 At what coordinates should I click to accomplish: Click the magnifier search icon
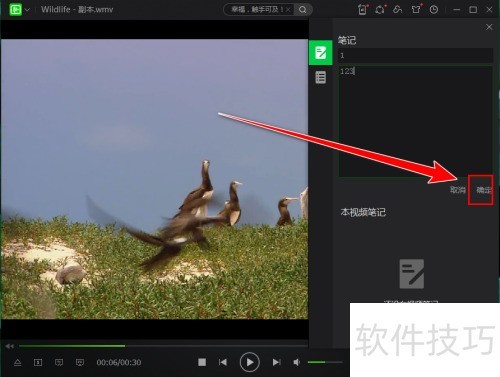[303, 10]
